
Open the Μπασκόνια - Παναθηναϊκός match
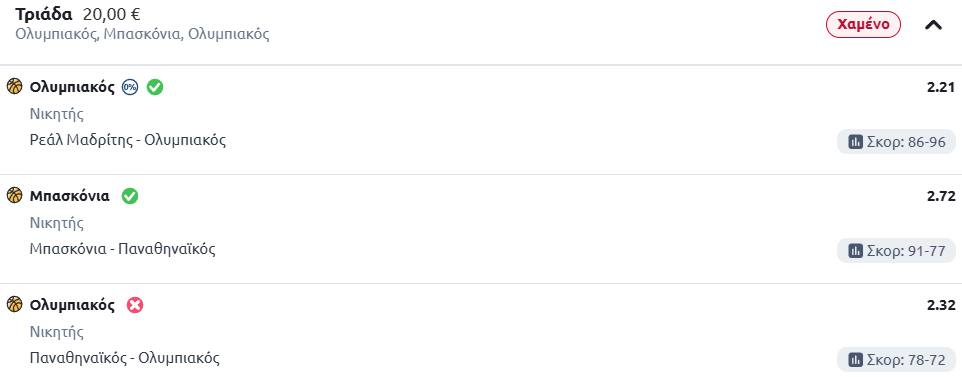coord(123,249)
